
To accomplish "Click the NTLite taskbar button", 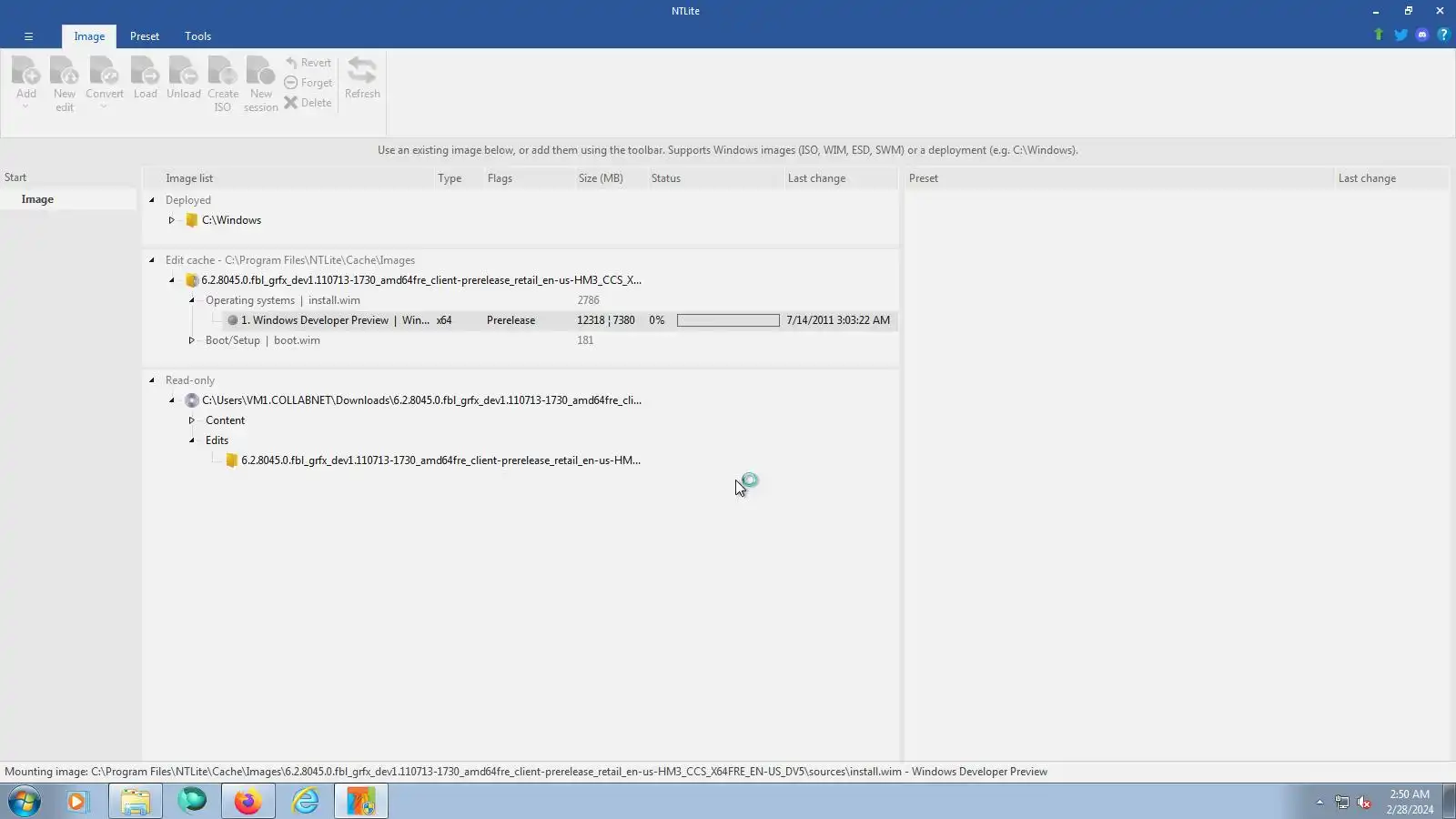I will click(x=361, y=802).
